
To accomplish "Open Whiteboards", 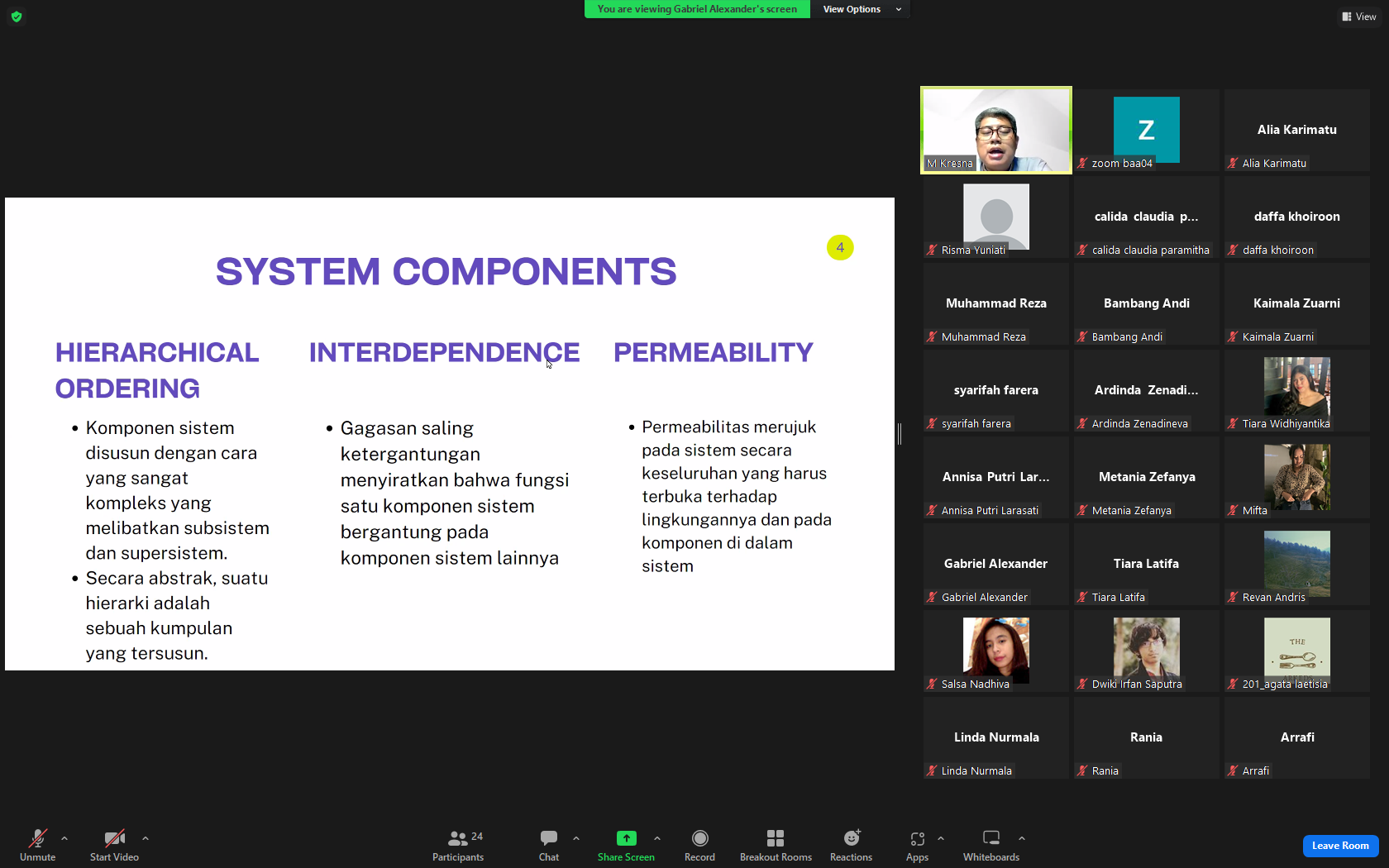I will (991, 845).
